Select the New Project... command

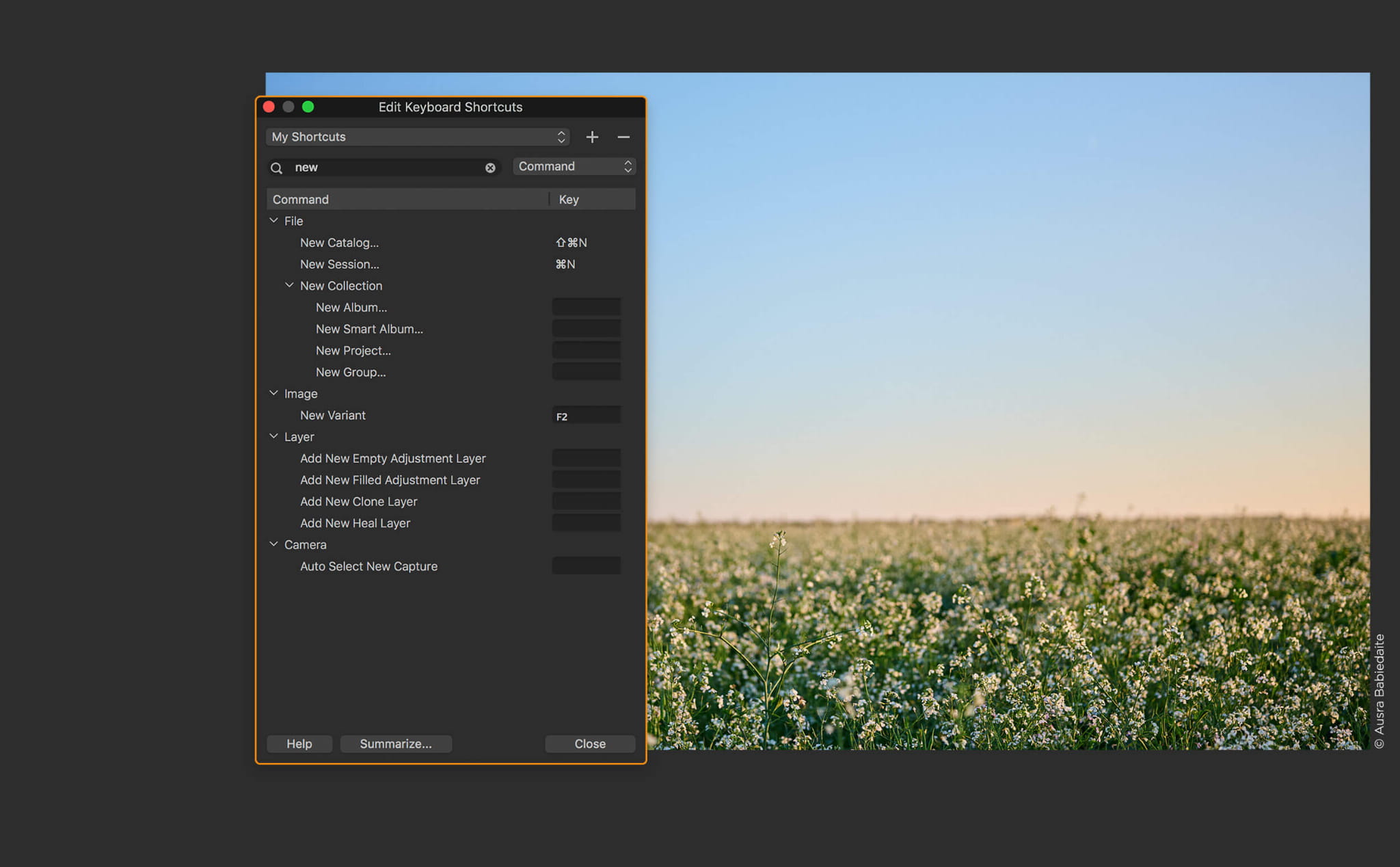pyautogui.click(x=353, y=351)
